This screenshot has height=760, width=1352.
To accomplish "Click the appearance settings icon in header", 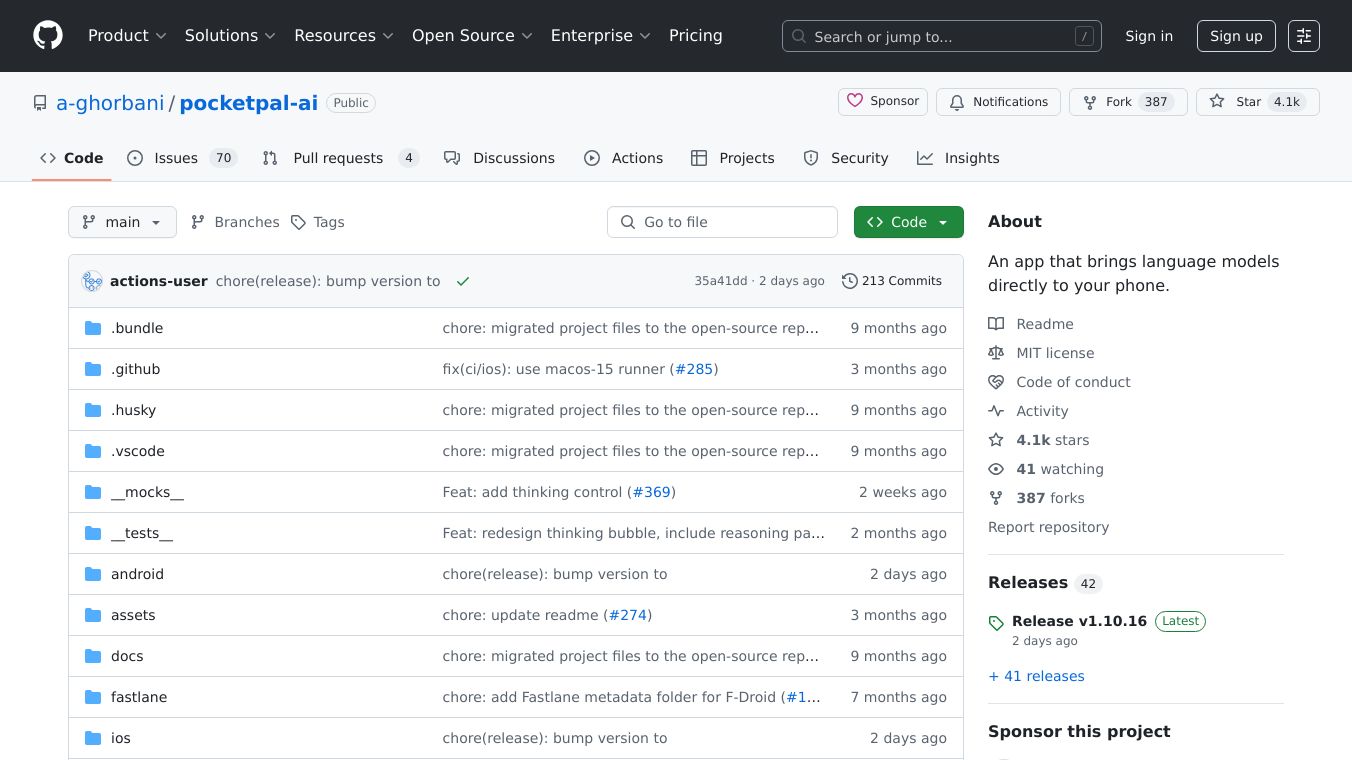I will tap(1303, 36).
